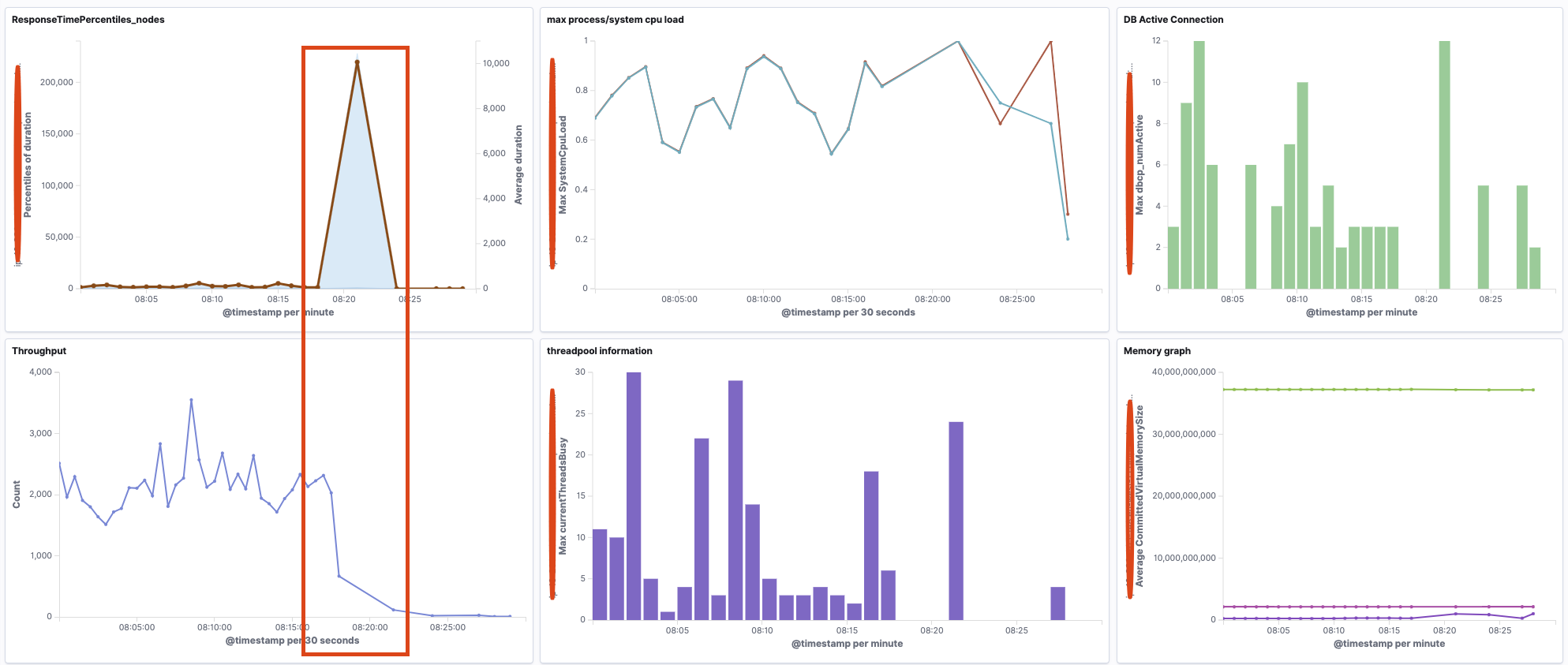Click the red CPU line peak after 08:25
This screenshot has height=665, width=1568.
click(1050, 41)
